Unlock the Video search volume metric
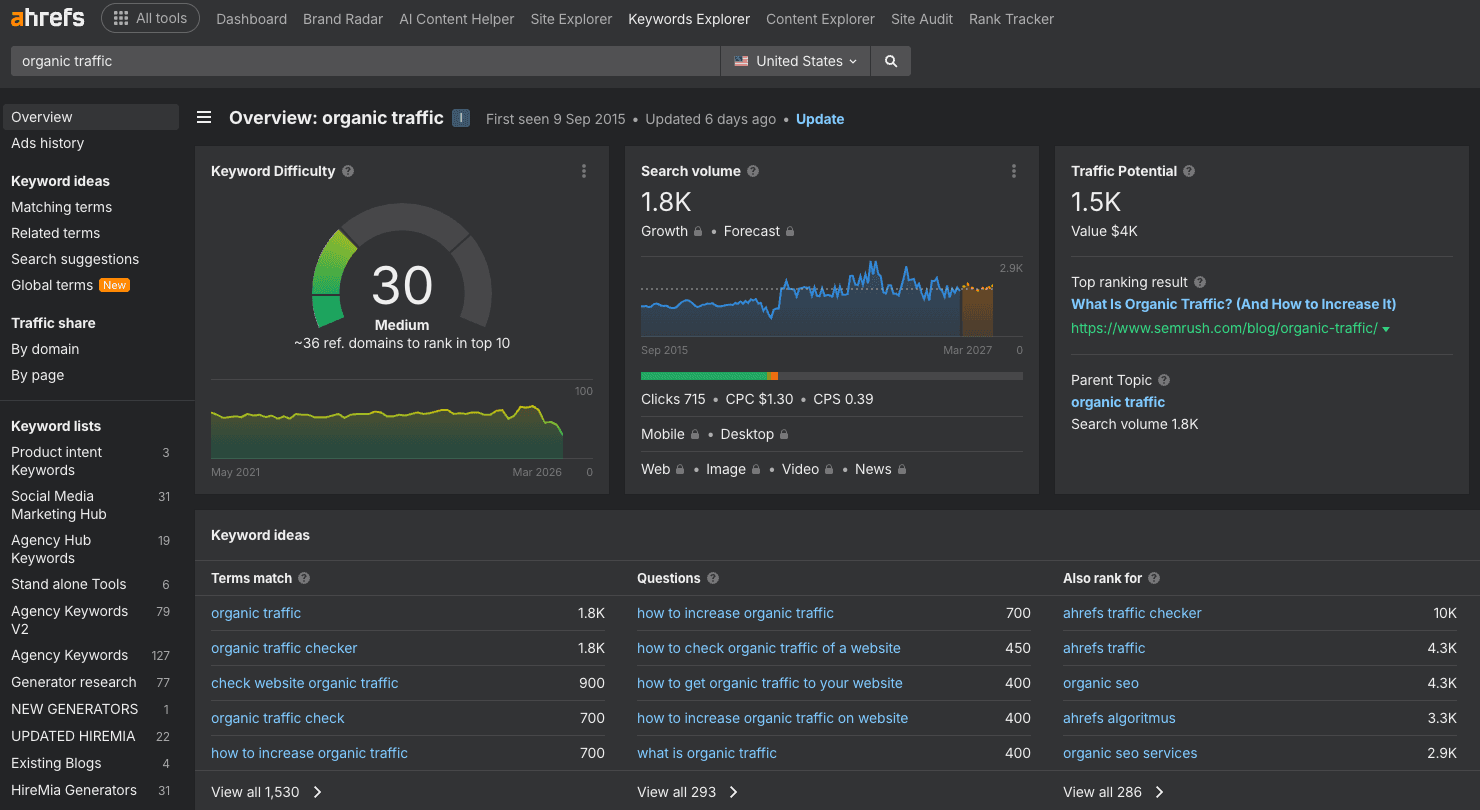This screenshot has height=810, width=1480. 830,469
